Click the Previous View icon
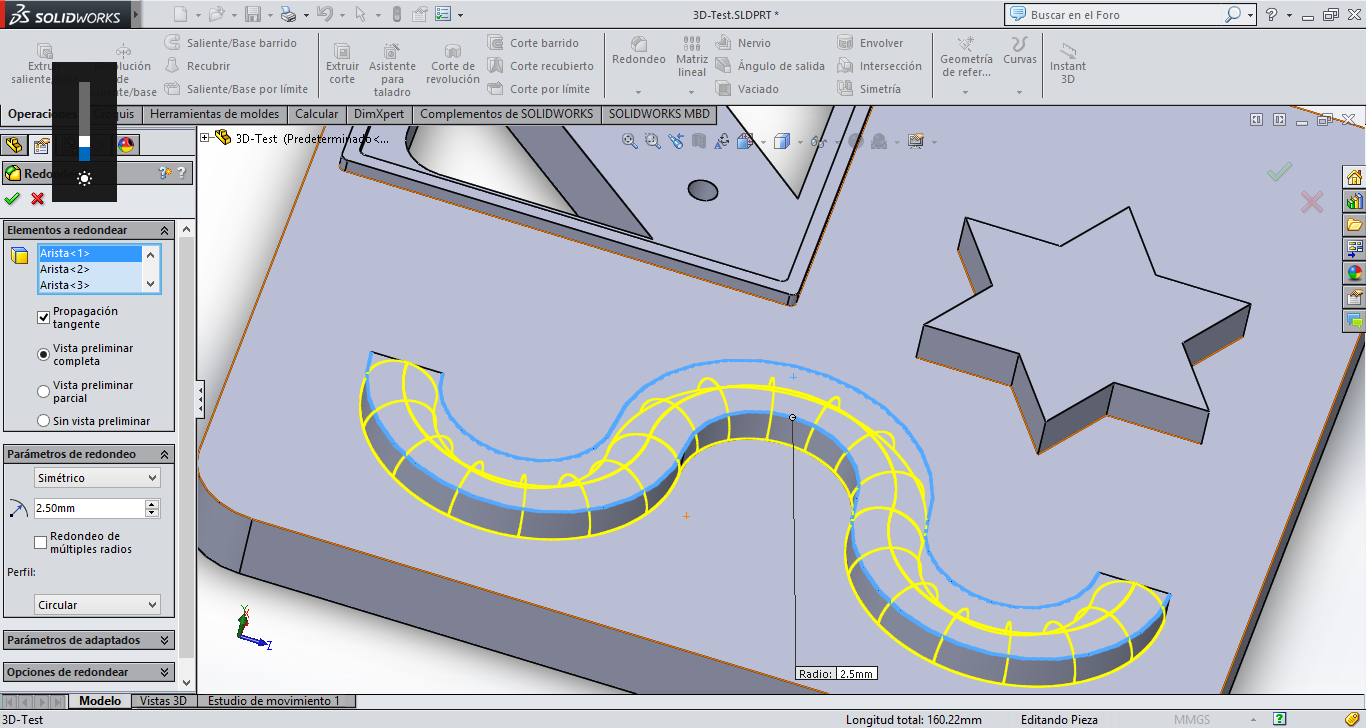1366x728 pixels. point(676,141)
